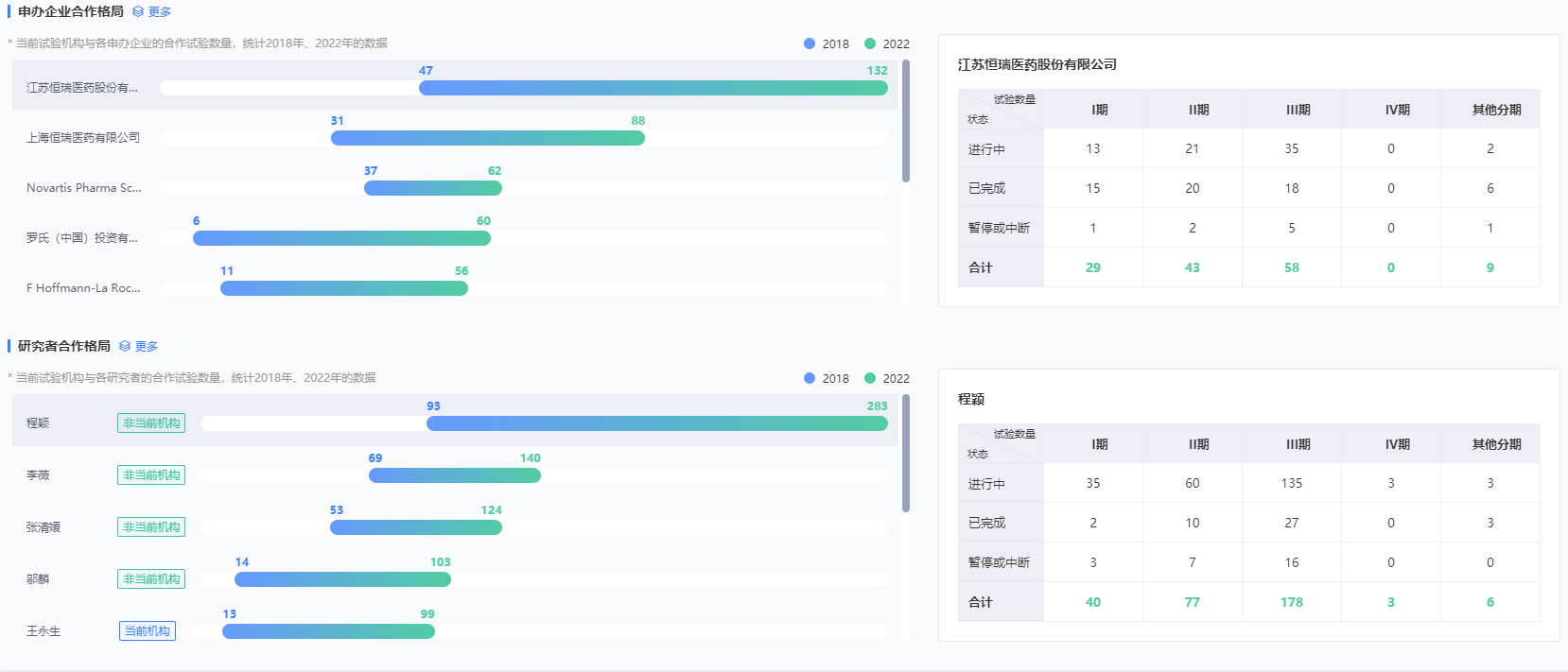Screen dimensions: 1568x672
Task: Click the 暂停或中断 III期 value 16 in 程颖 table
Action: 1292,562
